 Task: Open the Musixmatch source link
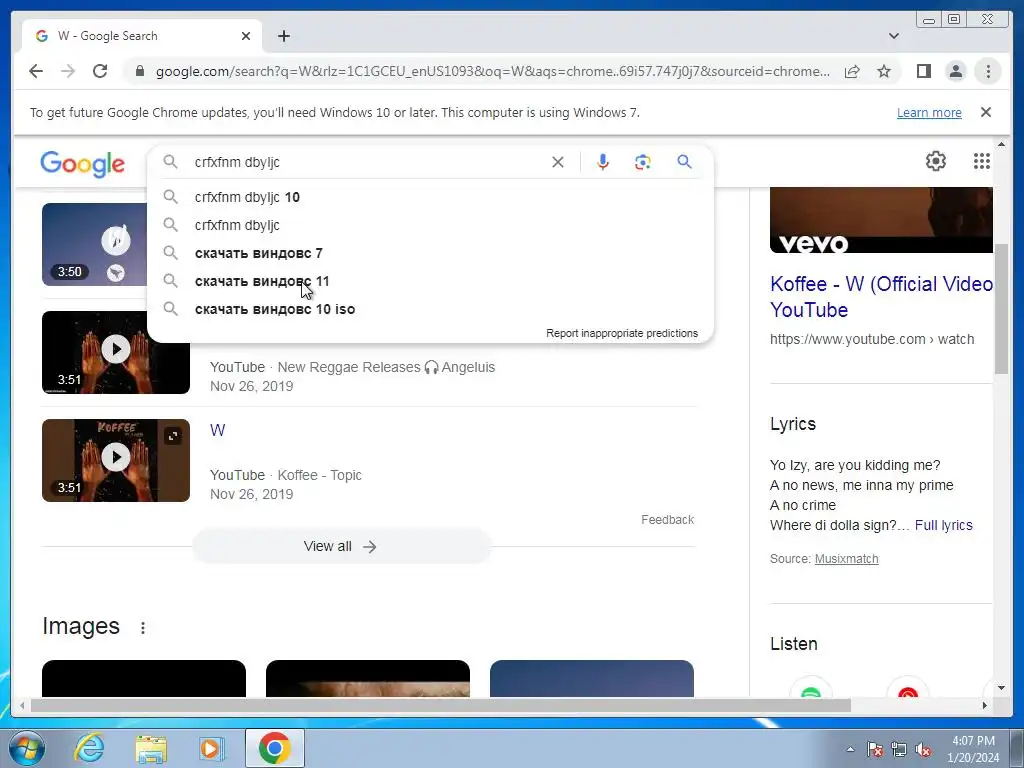(x=846, y=559)
